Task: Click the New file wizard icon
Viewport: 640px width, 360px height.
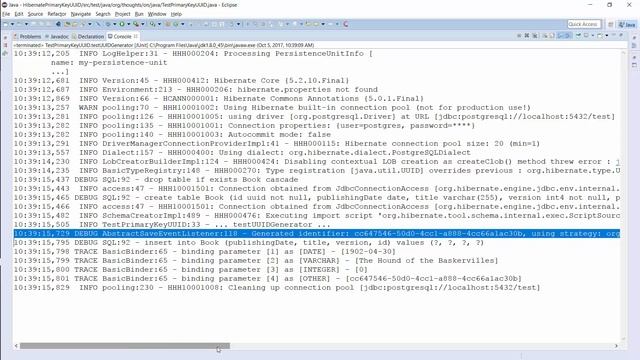Action: click(x=5, y=24)
